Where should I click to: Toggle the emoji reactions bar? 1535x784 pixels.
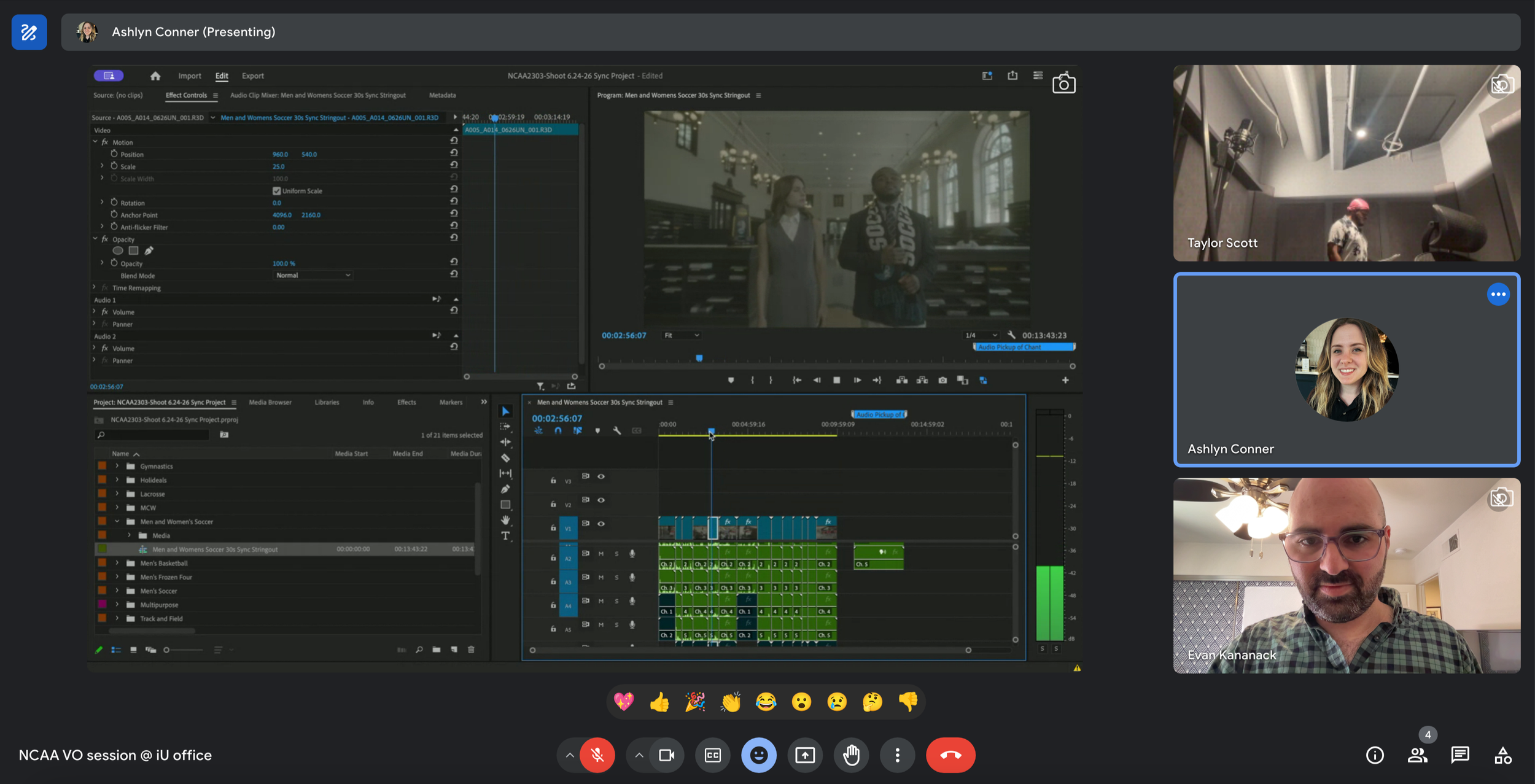(x=758, y=755)
